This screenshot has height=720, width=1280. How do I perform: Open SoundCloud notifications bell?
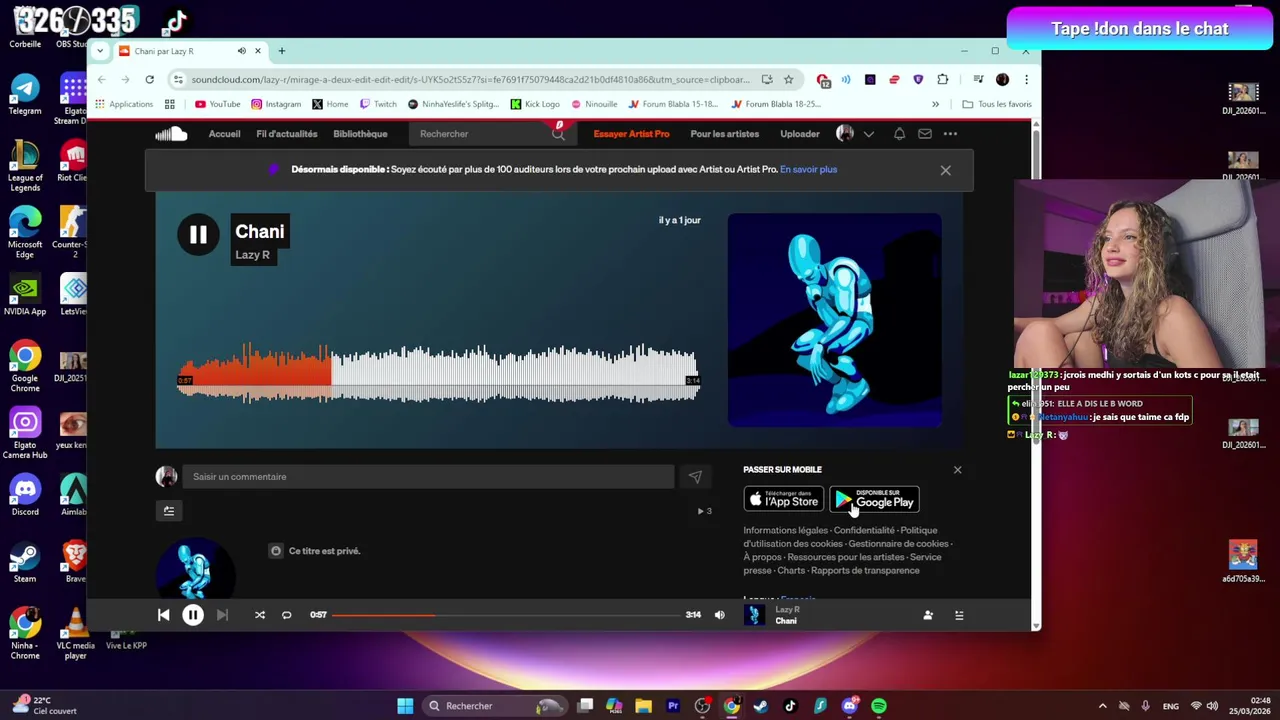tap(899, 134)
